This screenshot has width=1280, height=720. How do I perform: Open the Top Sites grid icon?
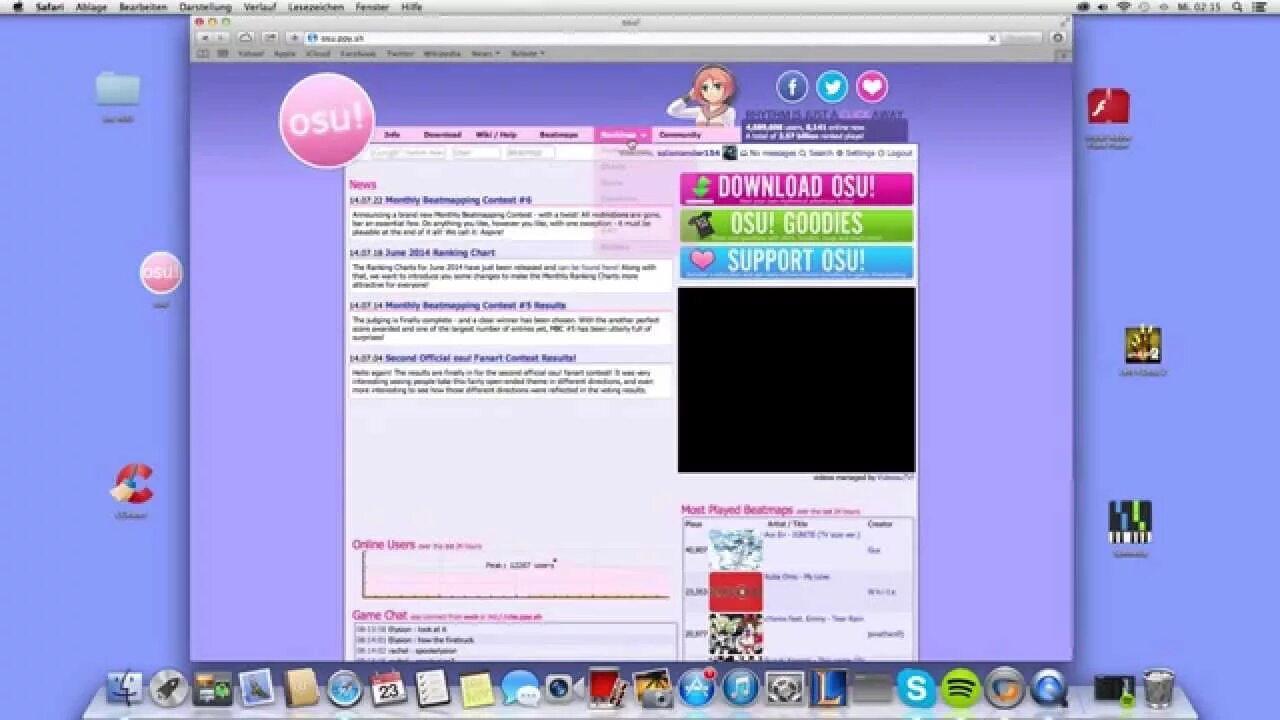point(222,53)
